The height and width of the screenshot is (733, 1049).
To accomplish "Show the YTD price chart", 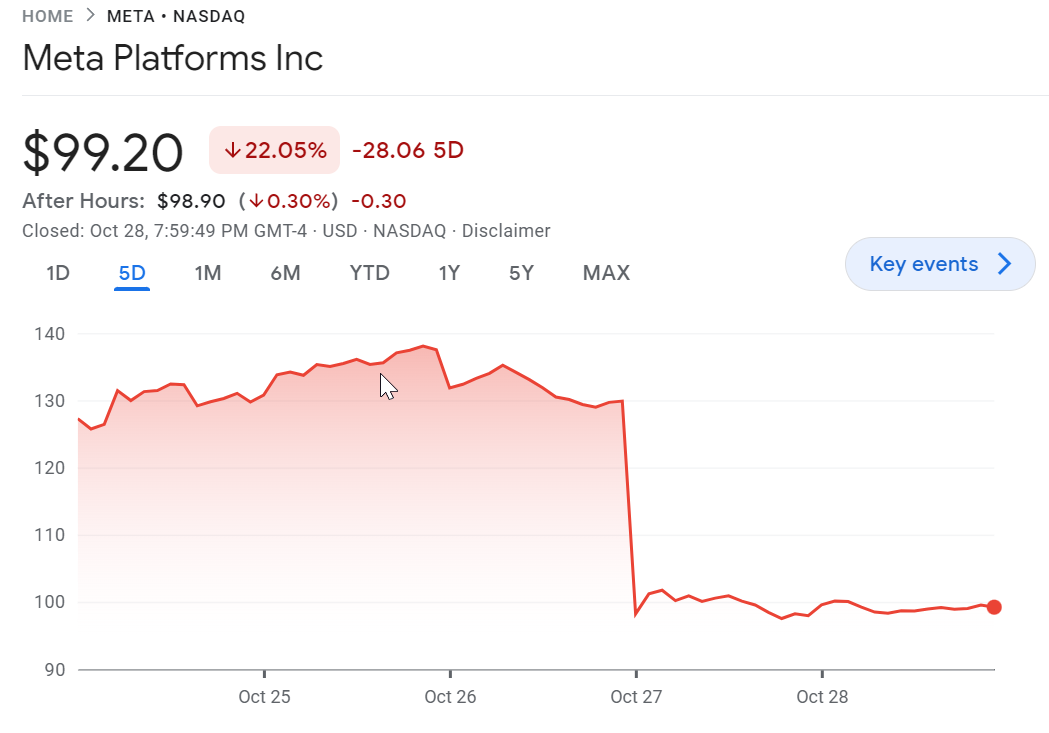I will click(369, 273).
